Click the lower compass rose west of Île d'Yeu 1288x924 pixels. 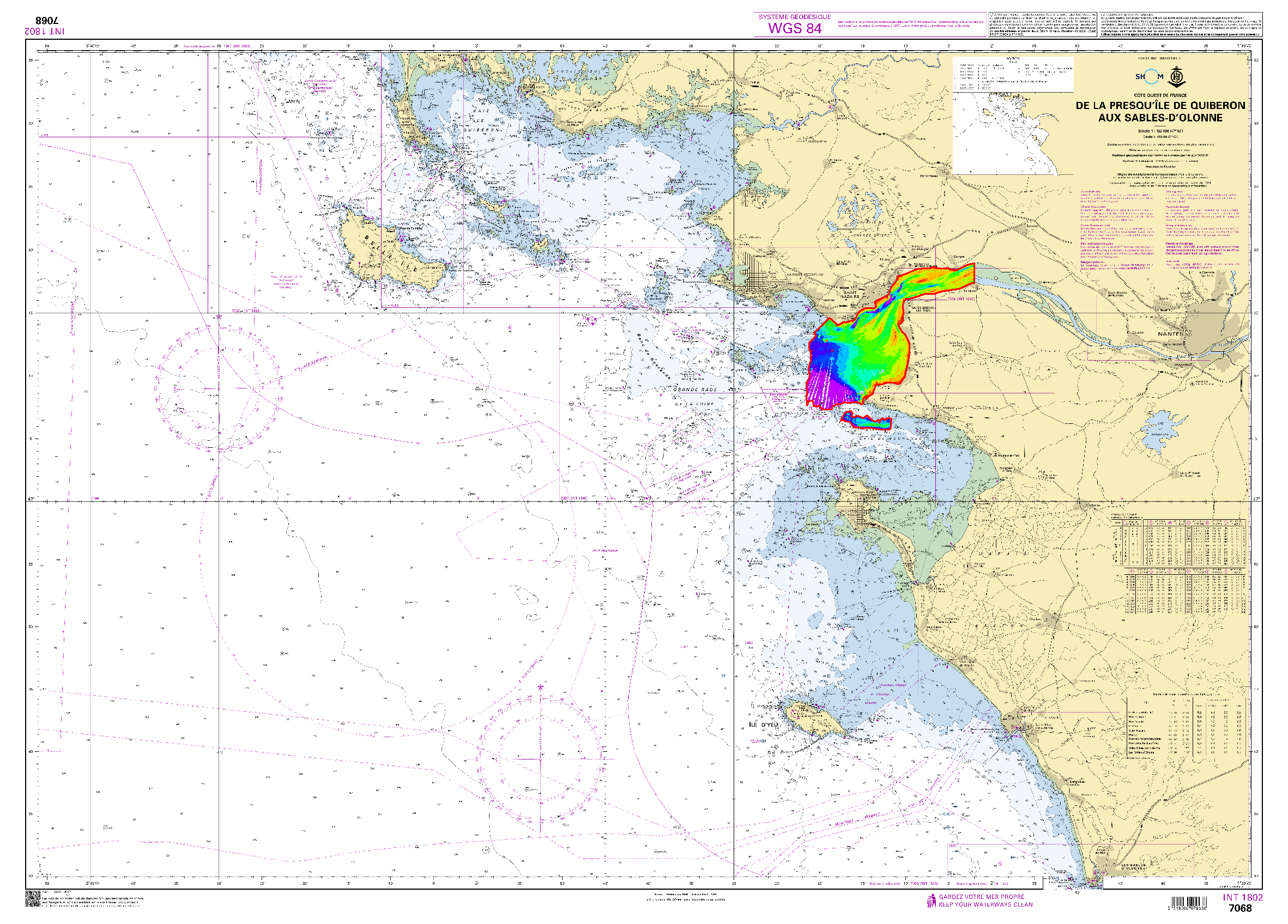[x=540, y=758]
